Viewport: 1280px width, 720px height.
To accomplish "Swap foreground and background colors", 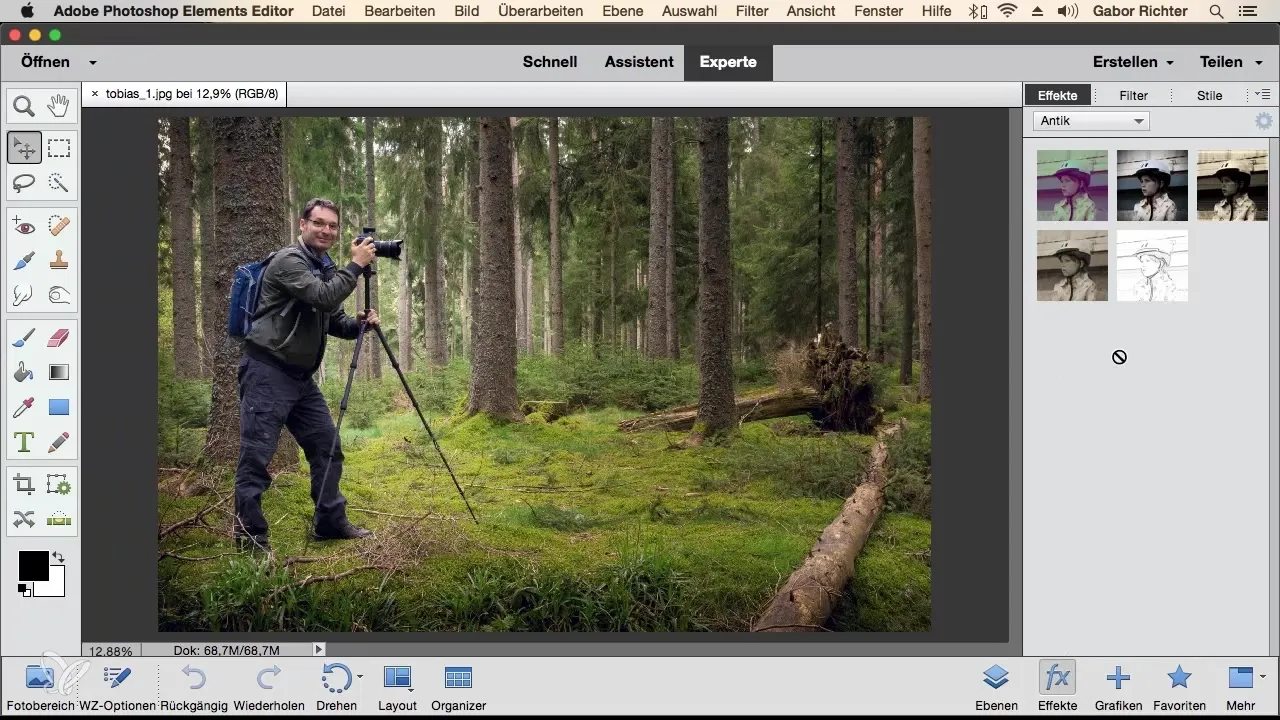I will point(58,557).
